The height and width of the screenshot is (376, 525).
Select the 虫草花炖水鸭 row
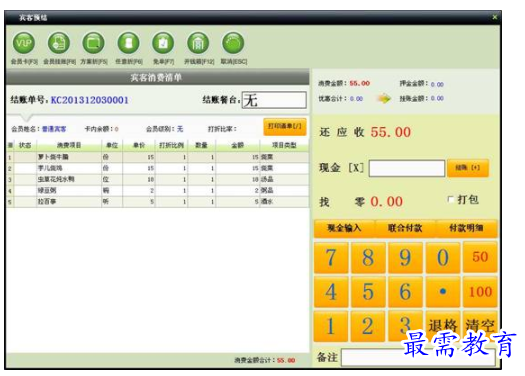point(157,179)
